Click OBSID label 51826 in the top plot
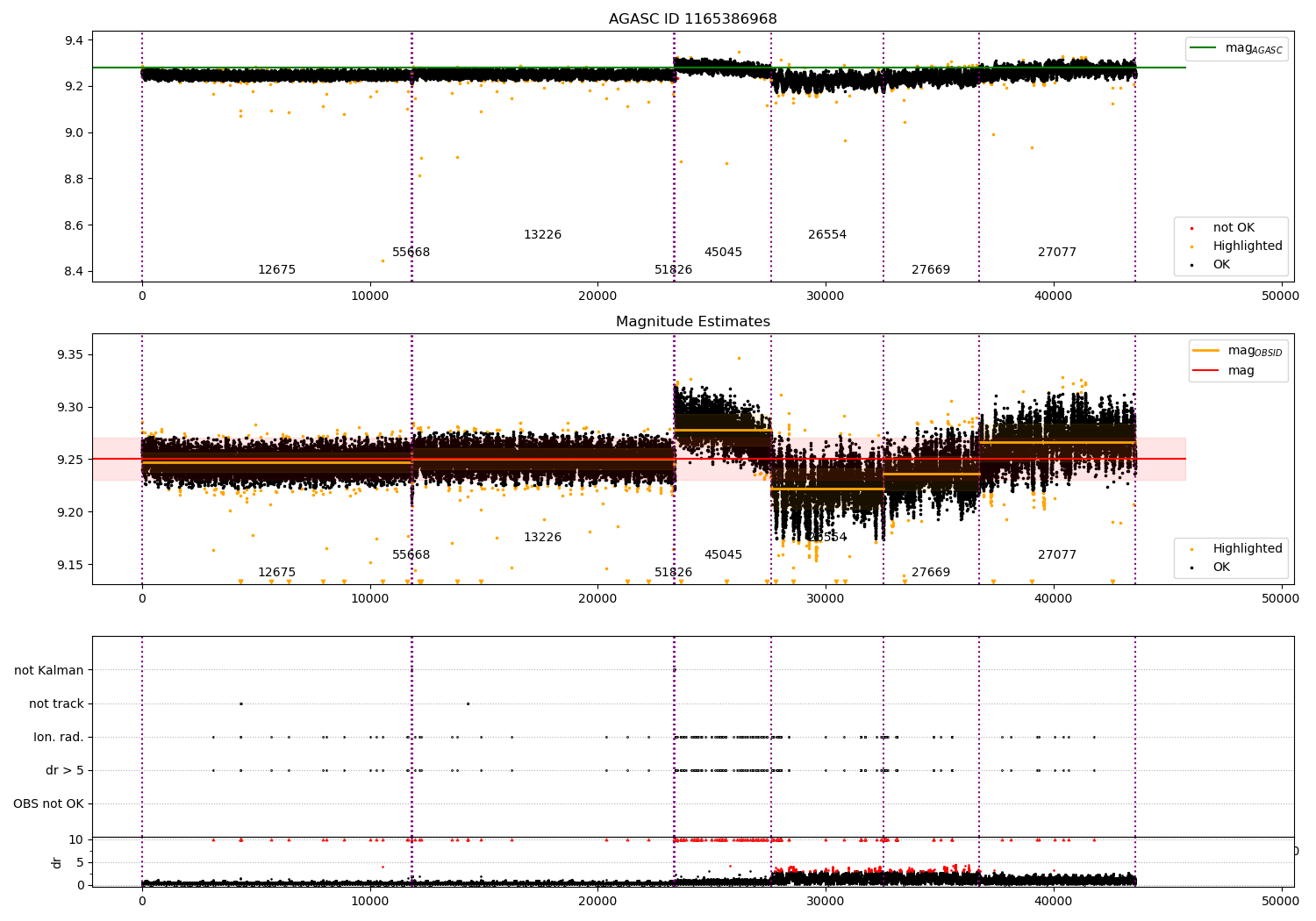Image resolution: width=1316 pixels, height=921 pixels. point(673,270)
